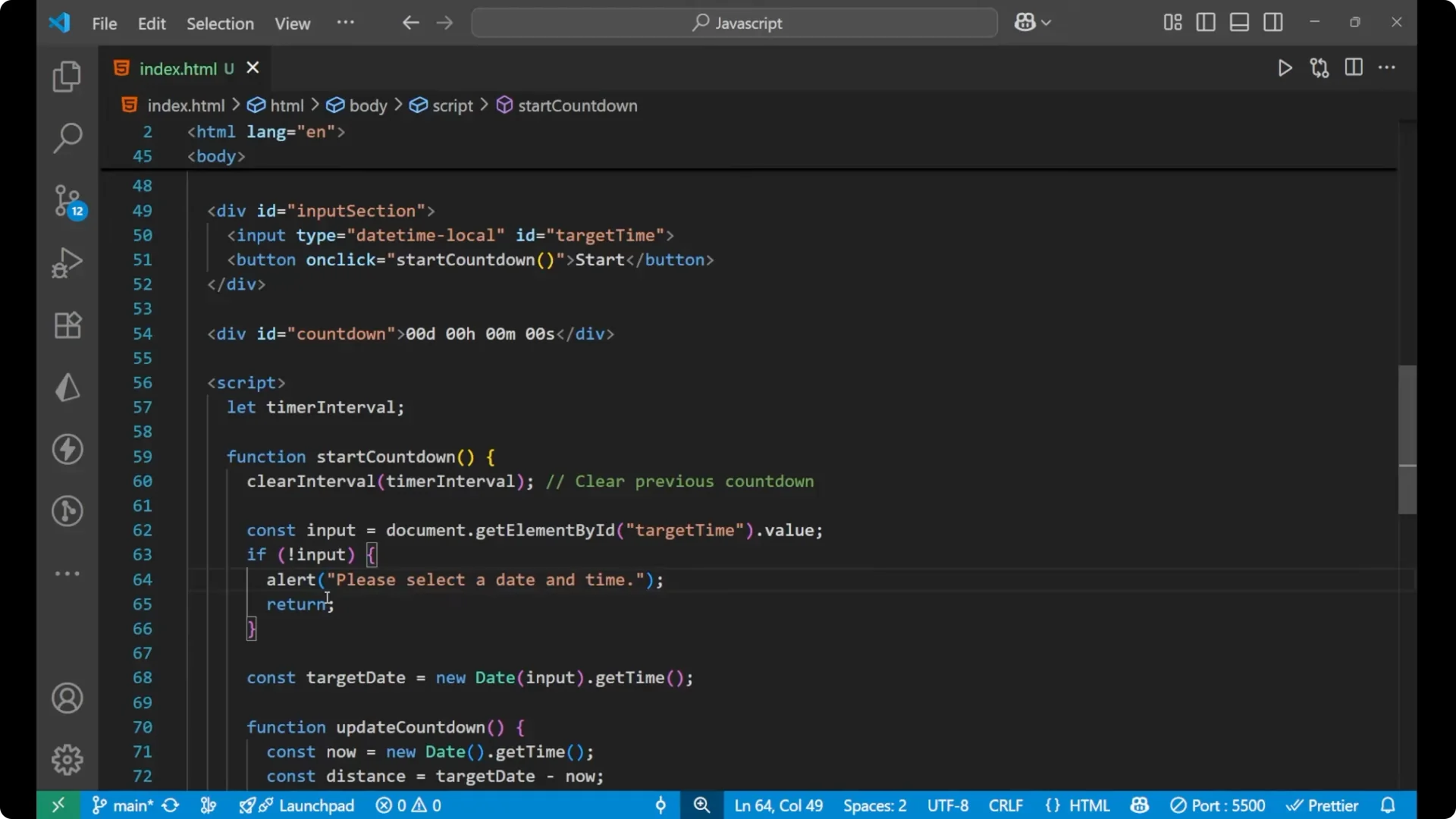Screen dimensions: 1456x819
Task: Click Launchpad in the status bar
Action: [x=308, y=805]
